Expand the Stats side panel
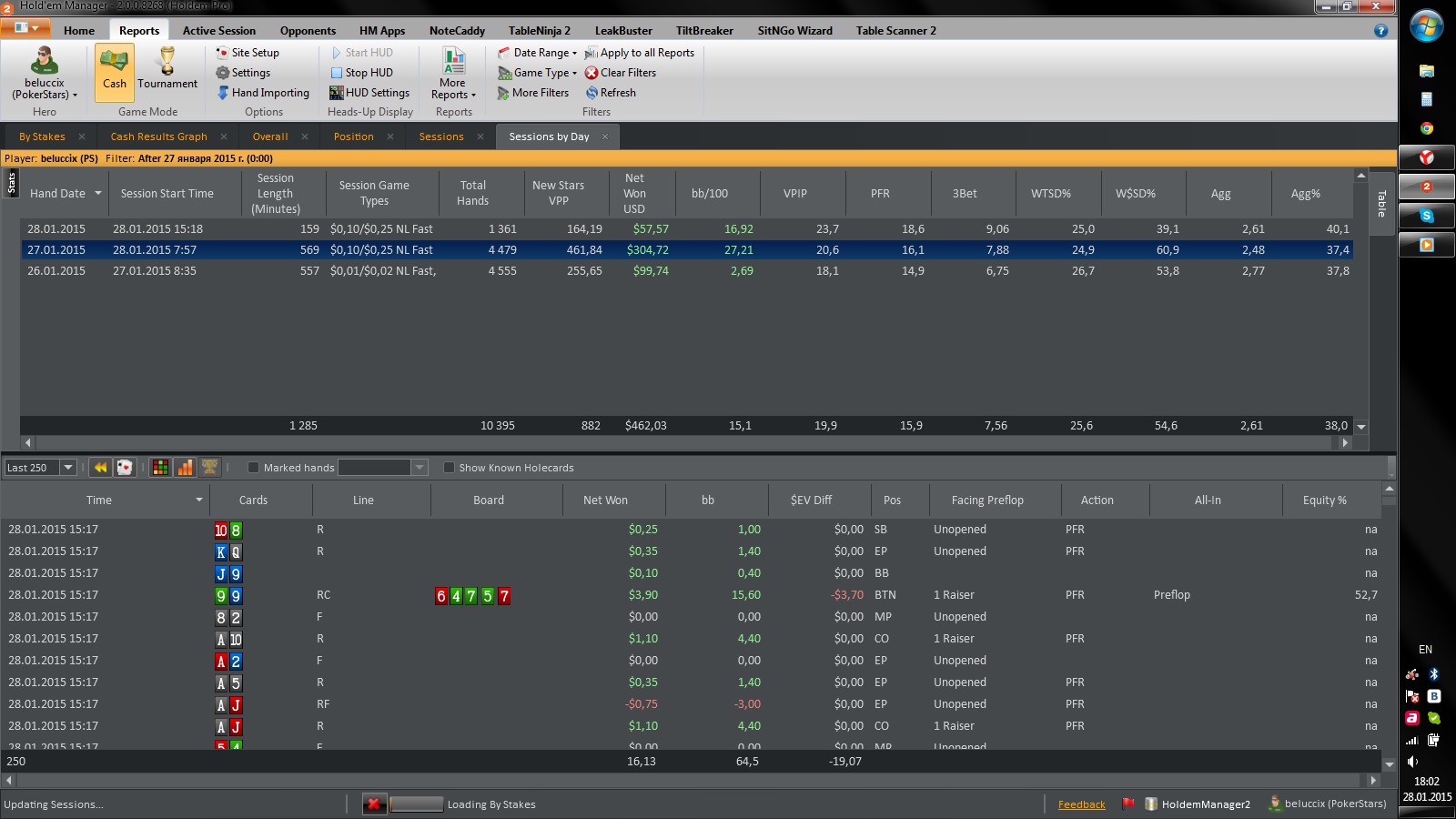This screenshot has width=1456, height=819. pyautogui.click(x=11, y=184)
